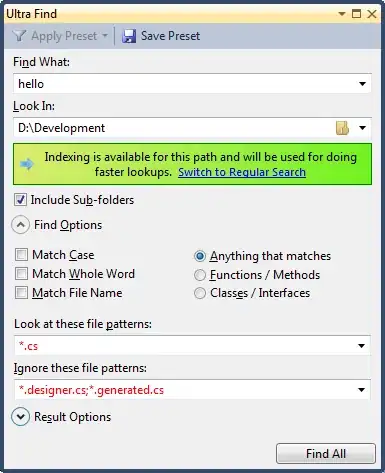Tick the Match File Name checkbox

(21, 293)
